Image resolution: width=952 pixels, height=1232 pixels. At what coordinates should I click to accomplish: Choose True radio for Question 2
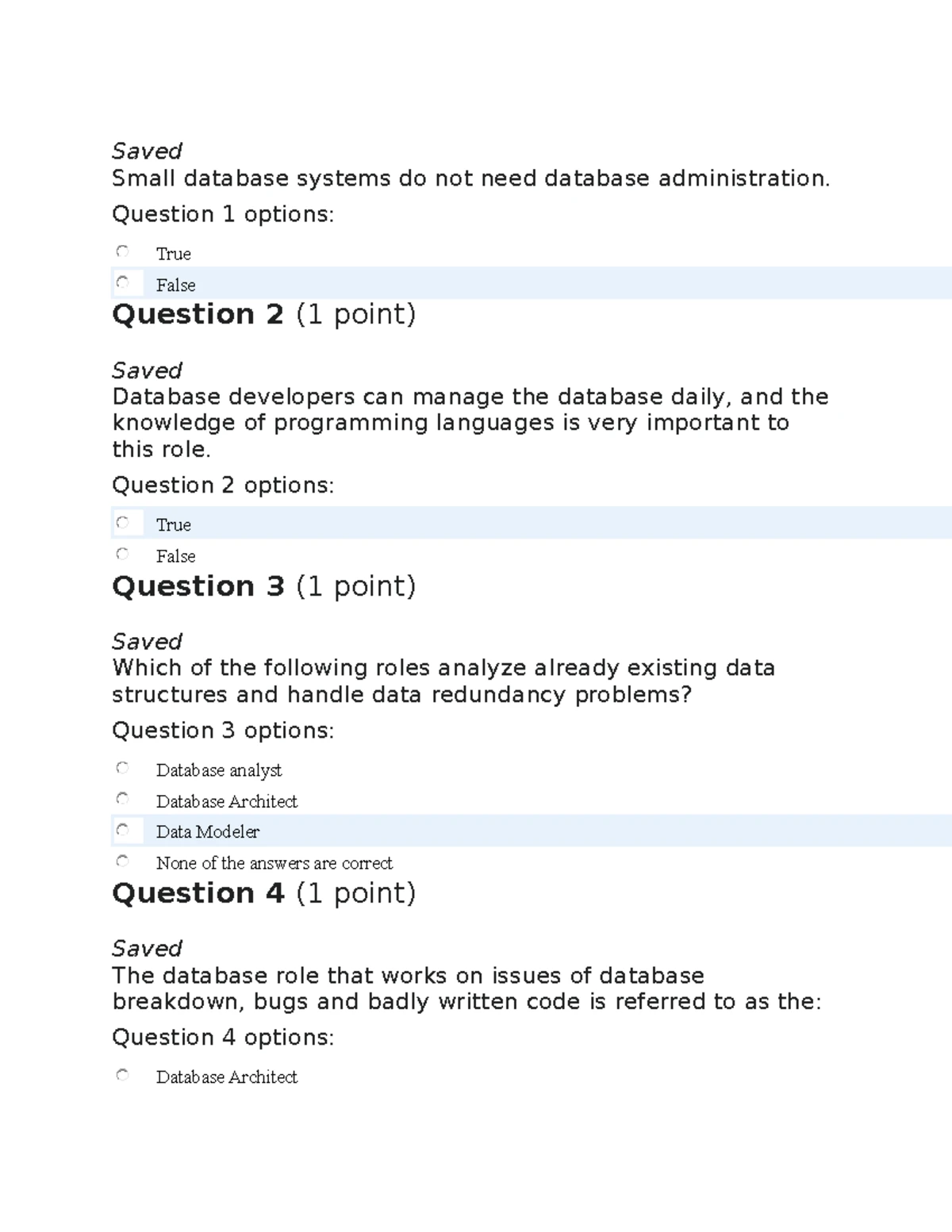(122, 523)
